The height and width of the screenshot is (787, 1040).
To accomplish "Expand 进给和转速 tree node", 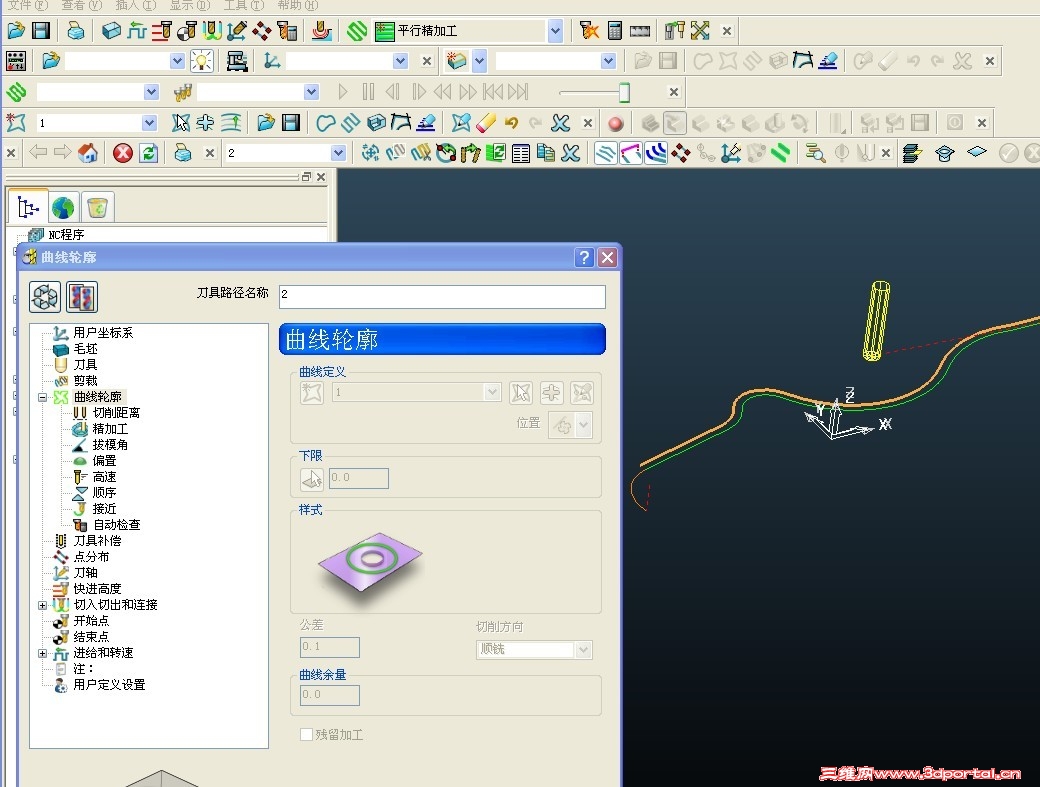I will click(42, 653).
